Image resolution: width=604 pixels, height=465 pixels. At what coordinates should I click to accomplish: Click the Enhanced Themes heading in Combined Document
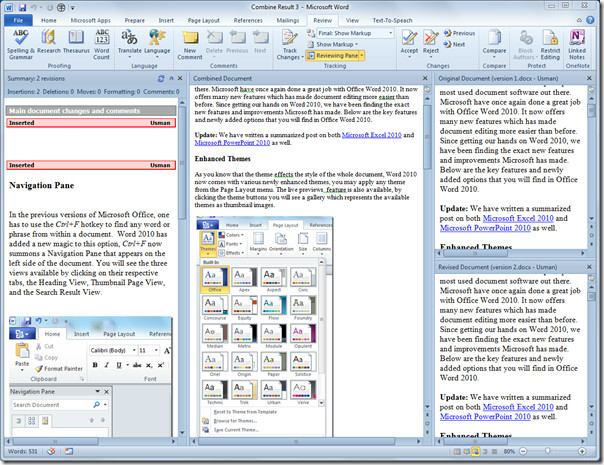coord(222,159)
